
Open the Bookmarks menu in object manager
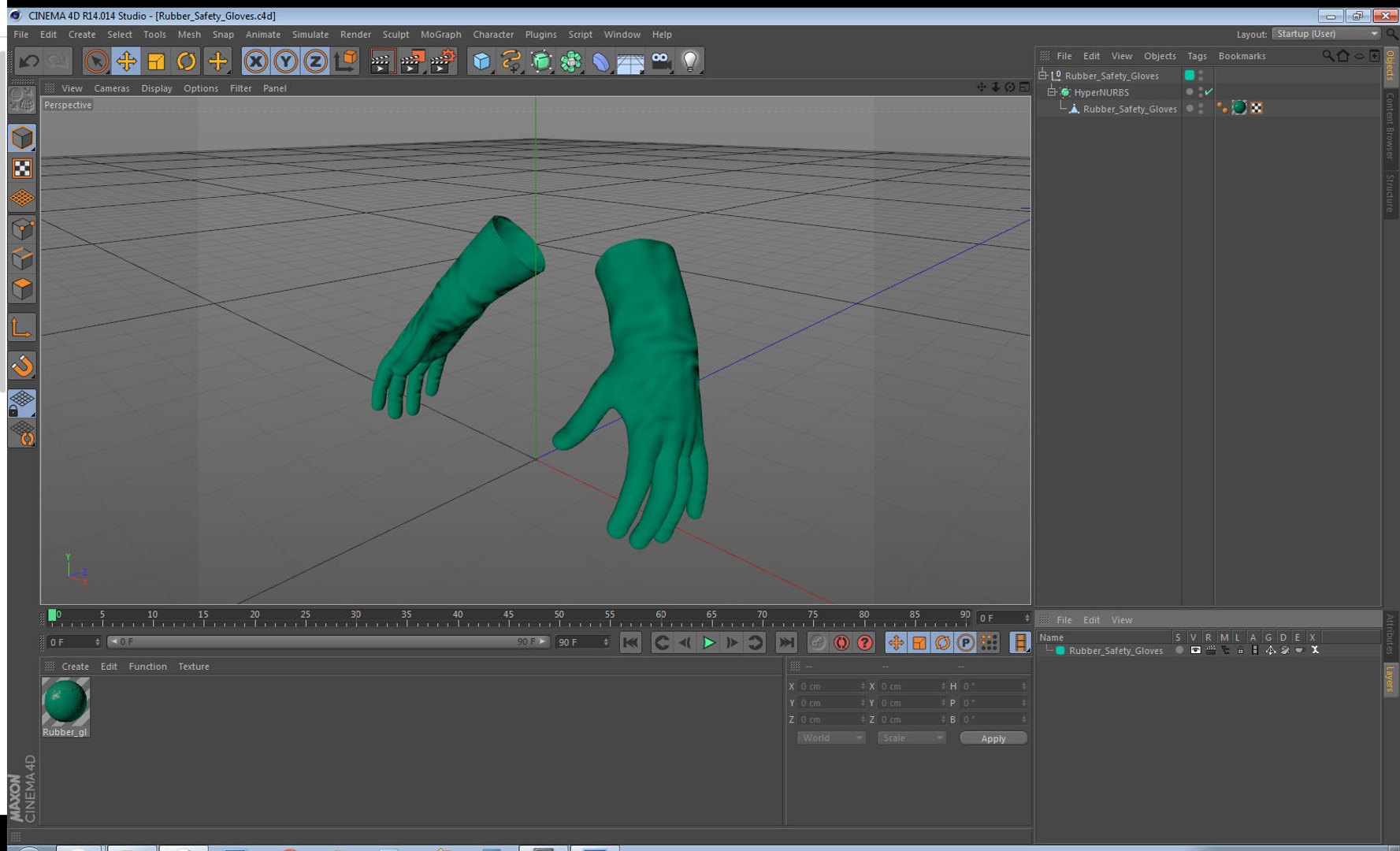point(1242,56)
